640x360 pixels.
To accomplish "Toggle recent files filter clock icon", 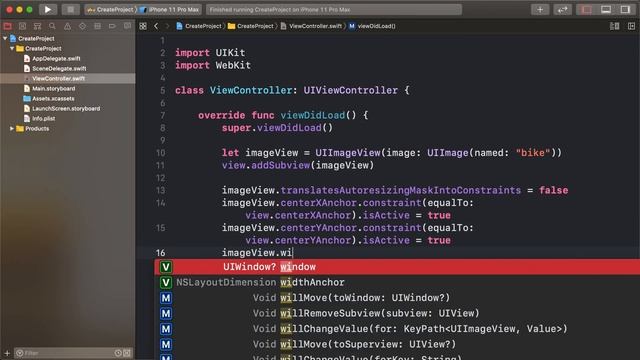I will click(x=118, y=353).
